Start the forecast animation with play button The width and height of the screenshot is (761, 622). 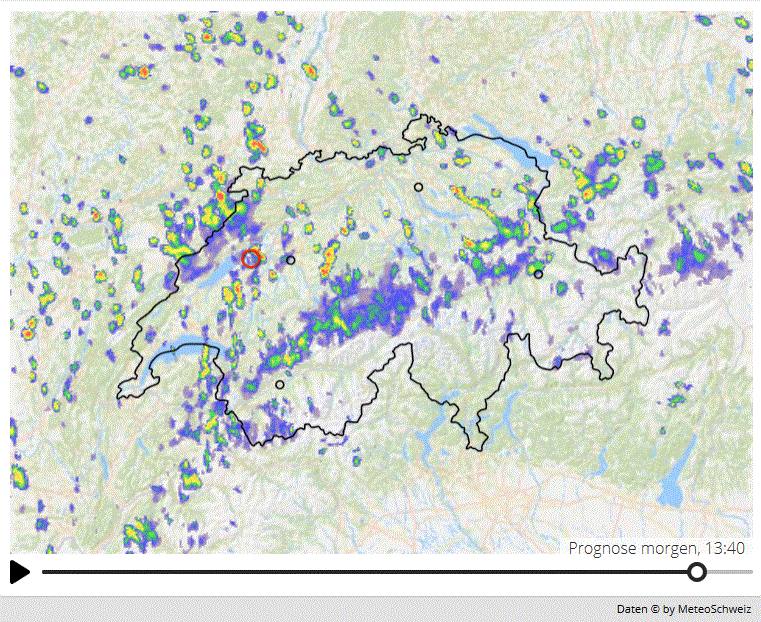(20, 572)
